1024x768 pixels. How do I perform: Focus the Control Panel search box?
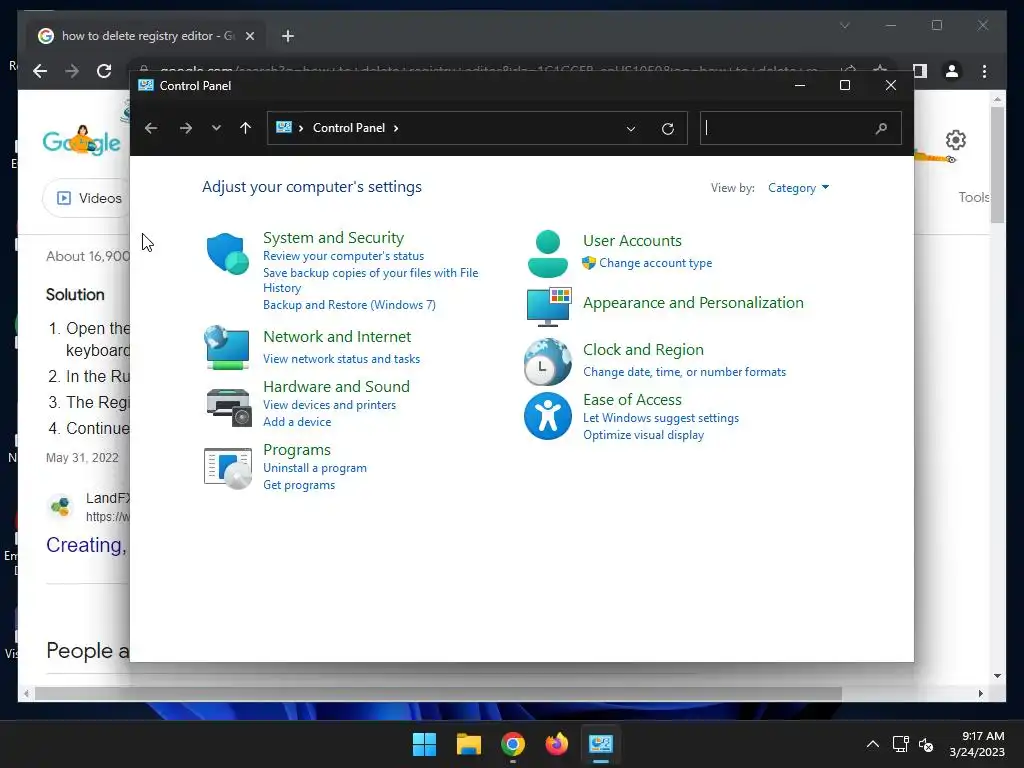801,128
